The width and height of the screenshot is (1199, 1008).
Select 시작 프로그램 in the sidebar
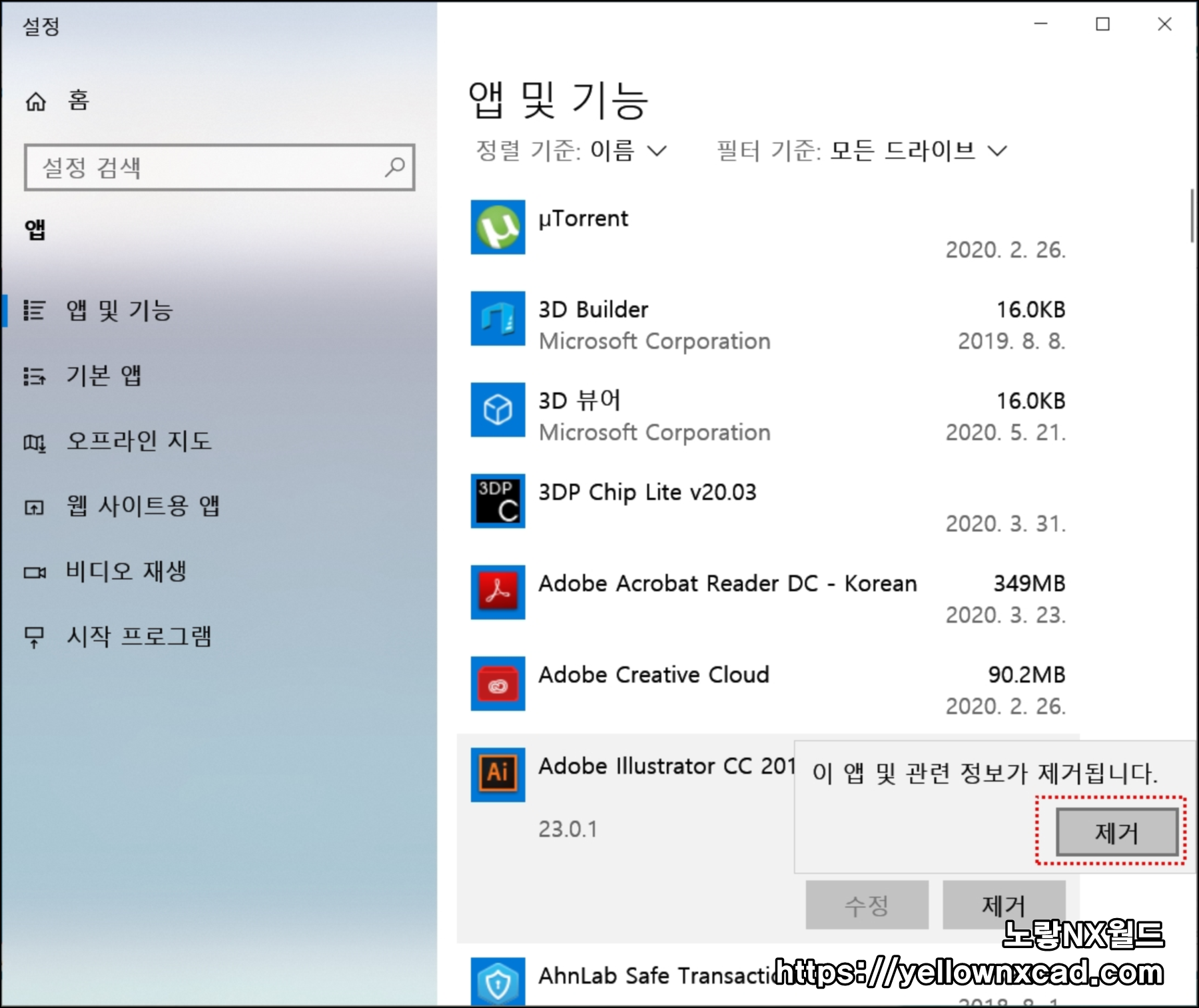pos(139,636)
